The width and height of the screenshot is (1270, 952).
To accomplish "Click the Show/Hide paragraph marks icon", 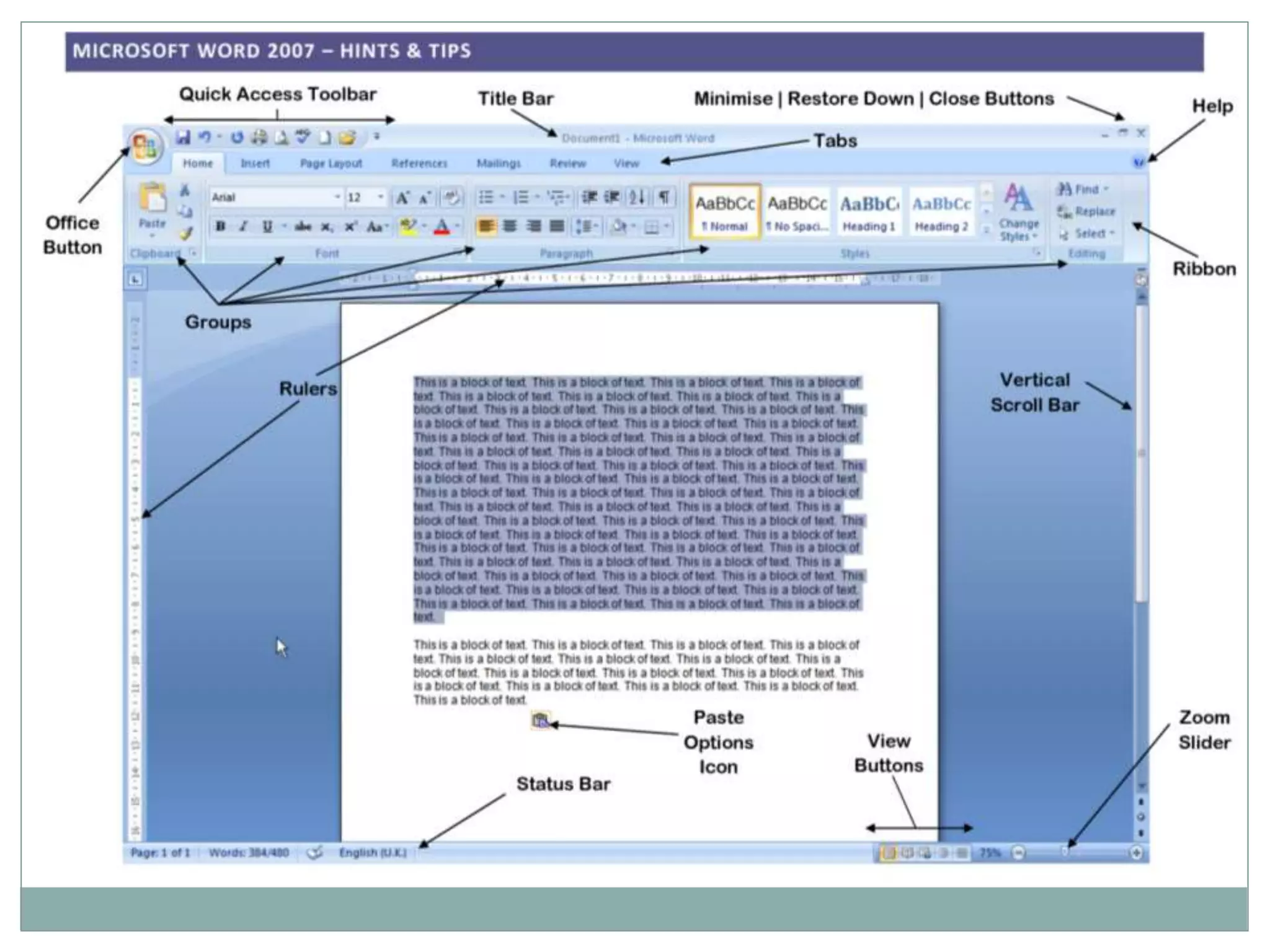I will pos(664,197).
